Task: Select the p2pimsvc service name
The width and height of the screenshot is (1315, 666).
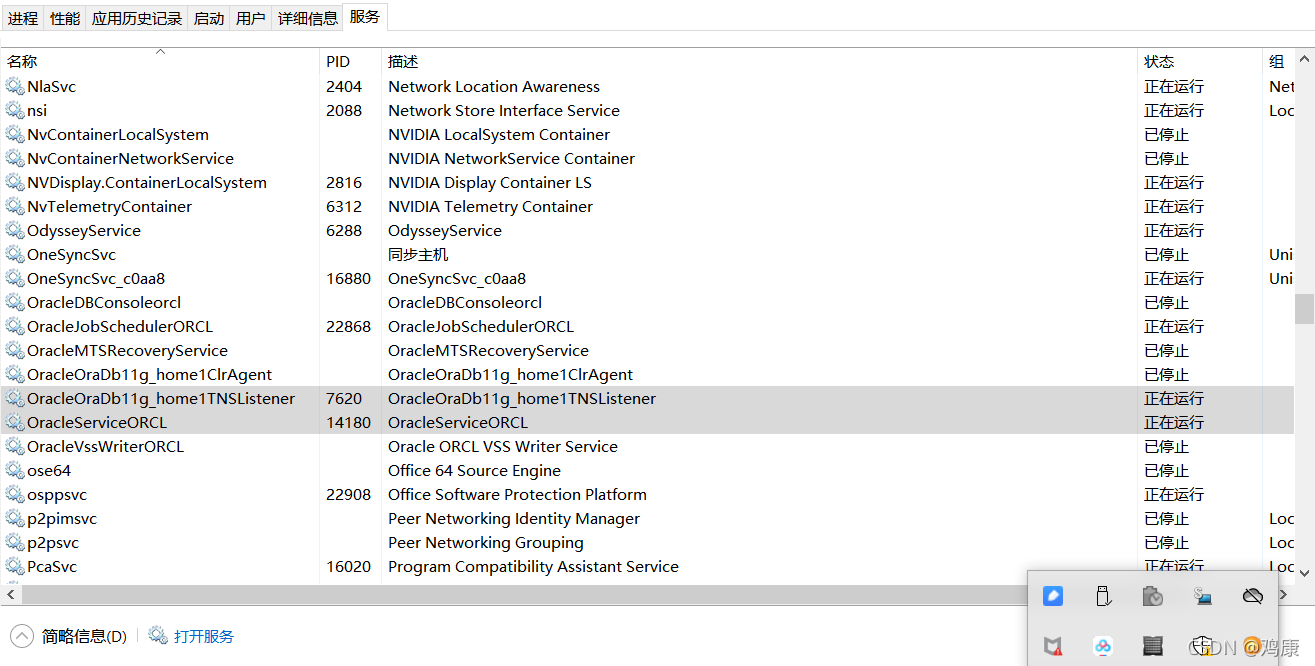Action: 62,519
